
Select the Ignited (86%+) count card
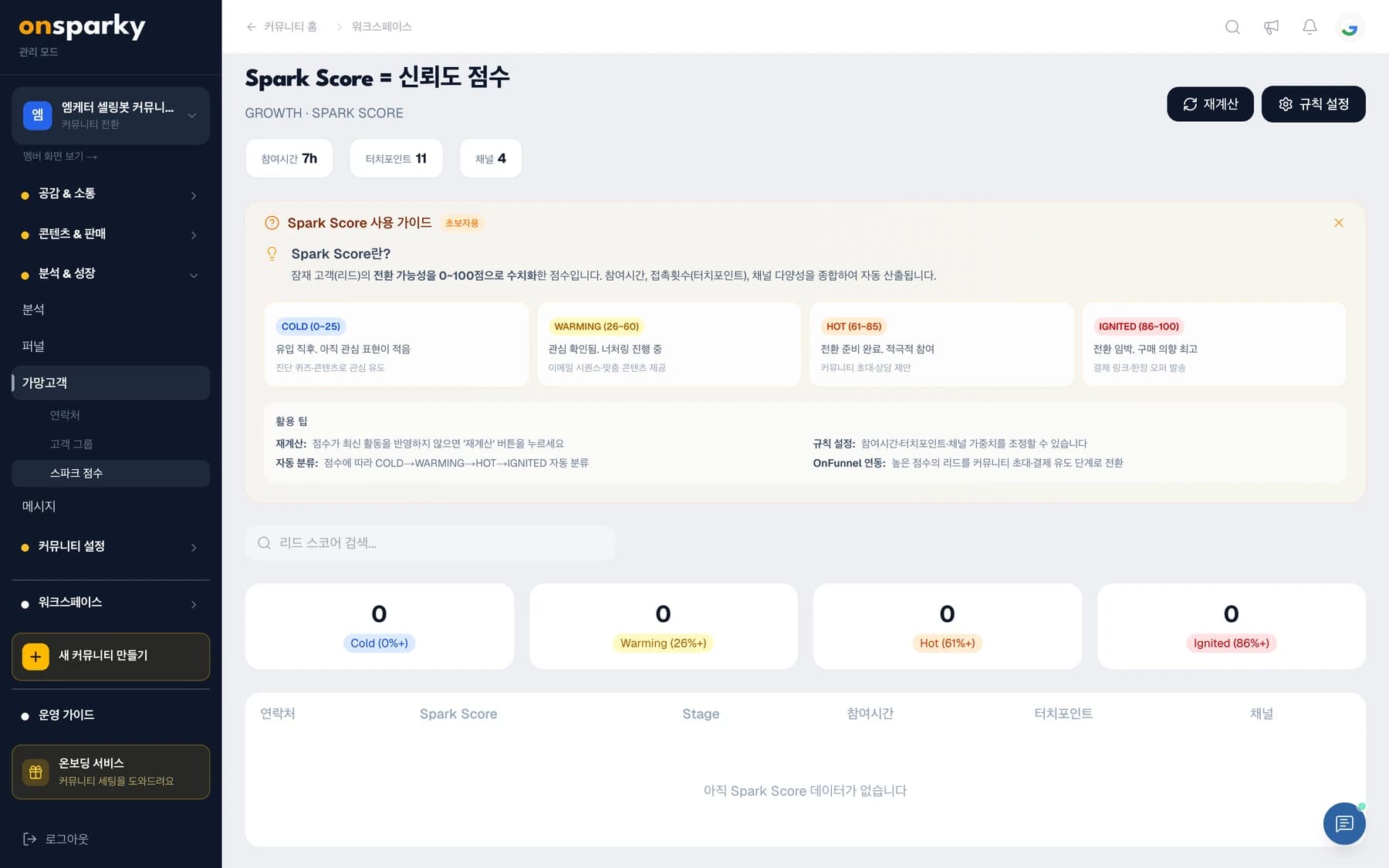pos(1231,627)
